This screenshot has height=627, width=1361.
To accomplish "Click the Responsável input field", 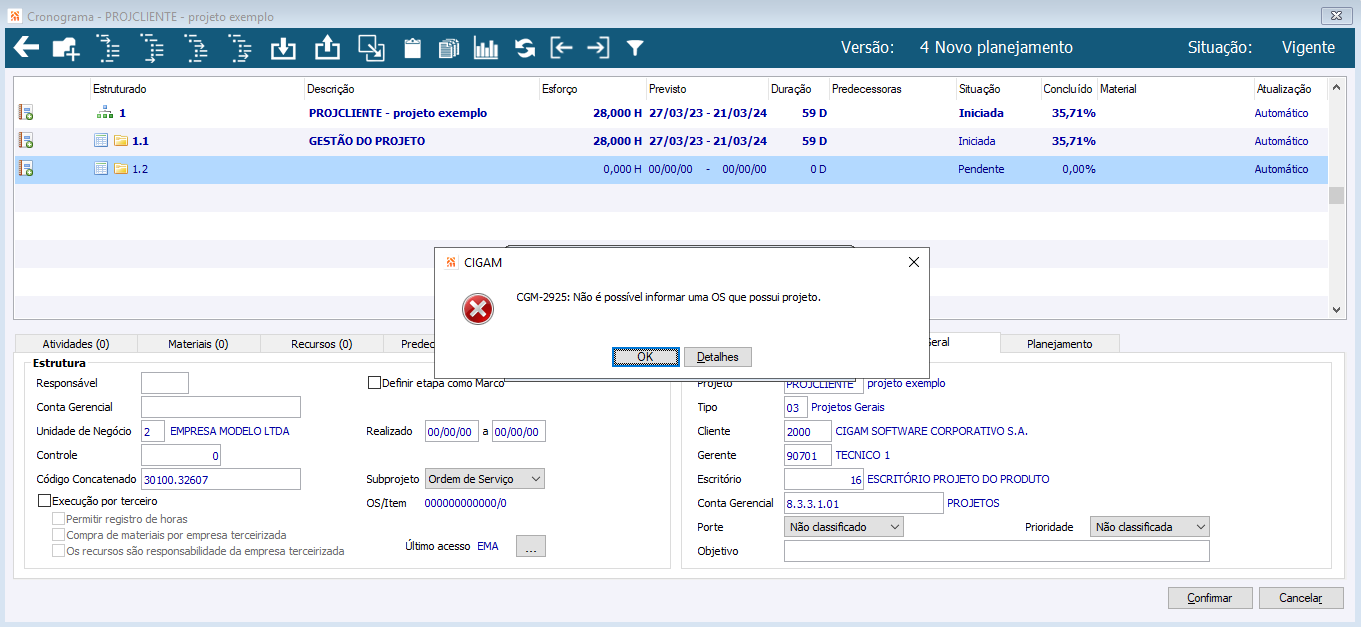I will click(165, 383).
